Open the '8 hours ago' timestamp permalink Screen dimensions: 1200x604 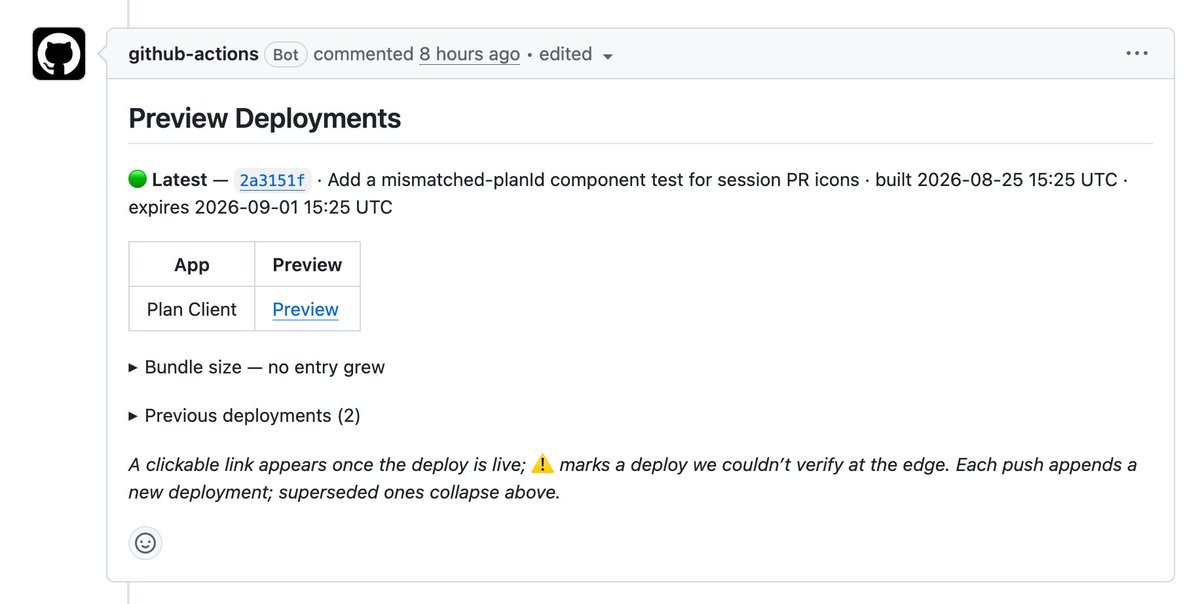click(x=469, y=54)
